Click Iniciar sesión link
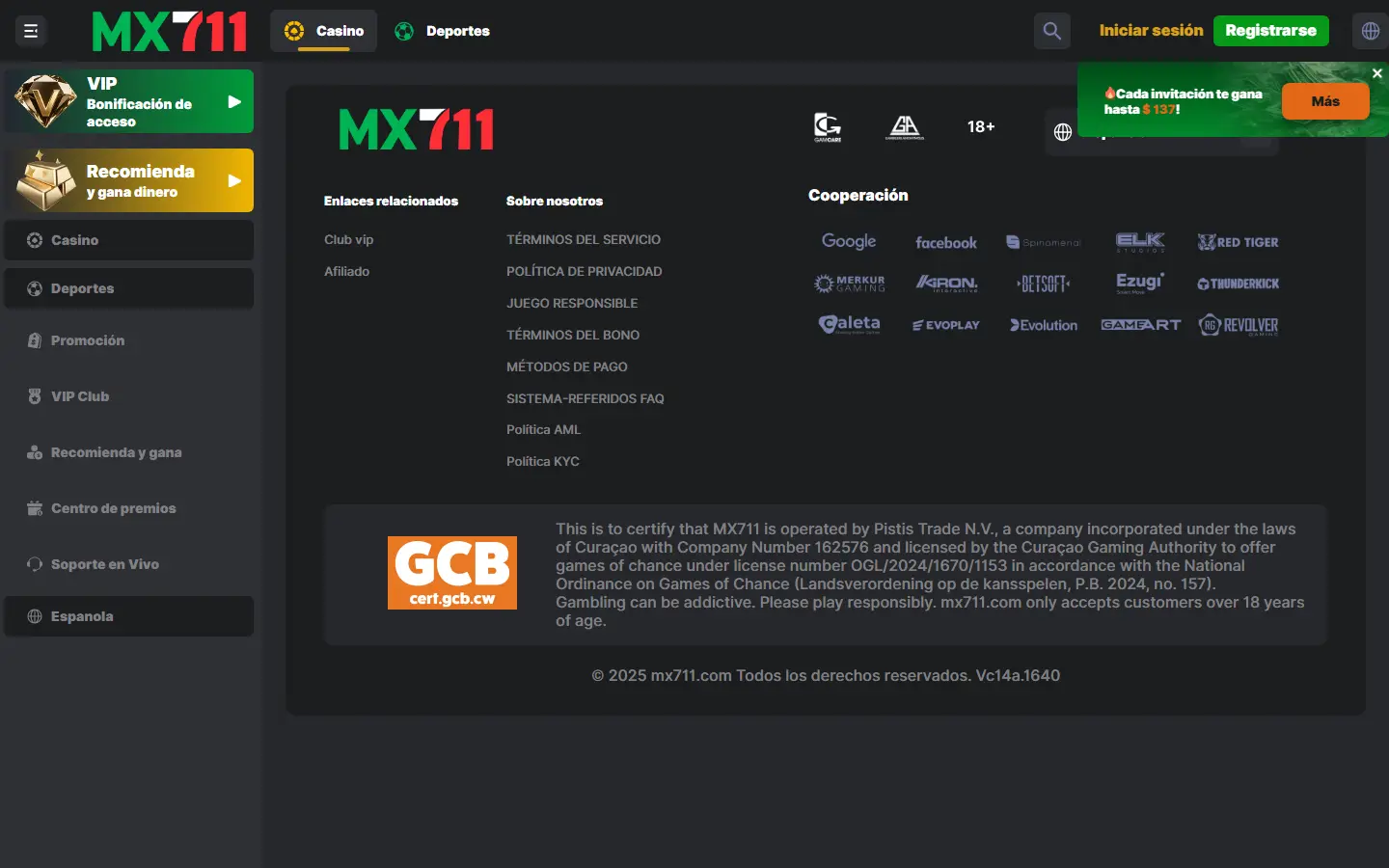Screen dimensions: 1389x868 1151,31
